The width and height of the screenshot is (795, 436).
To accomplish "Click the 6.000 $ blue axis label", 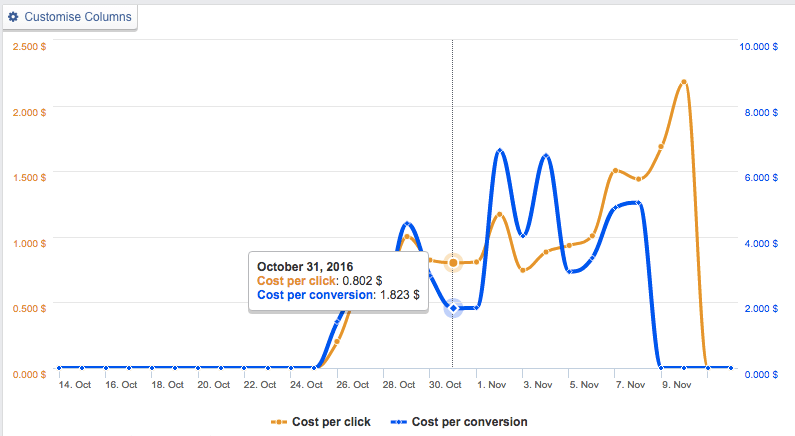I will [761, 177].
